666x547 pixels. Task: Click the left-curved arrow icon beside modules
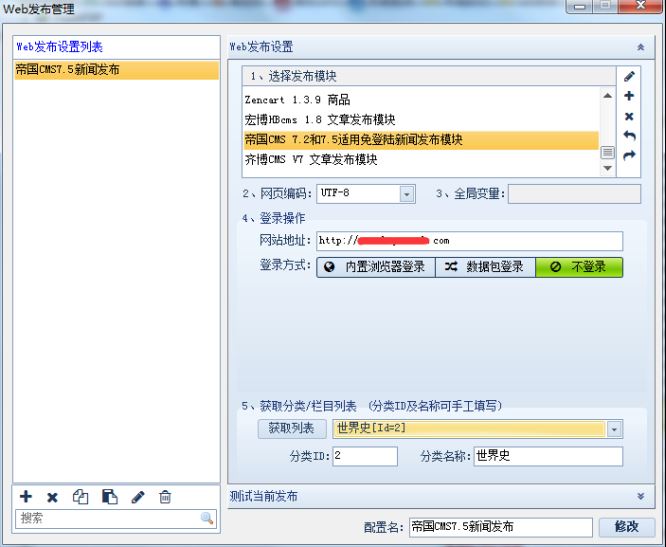629,136
